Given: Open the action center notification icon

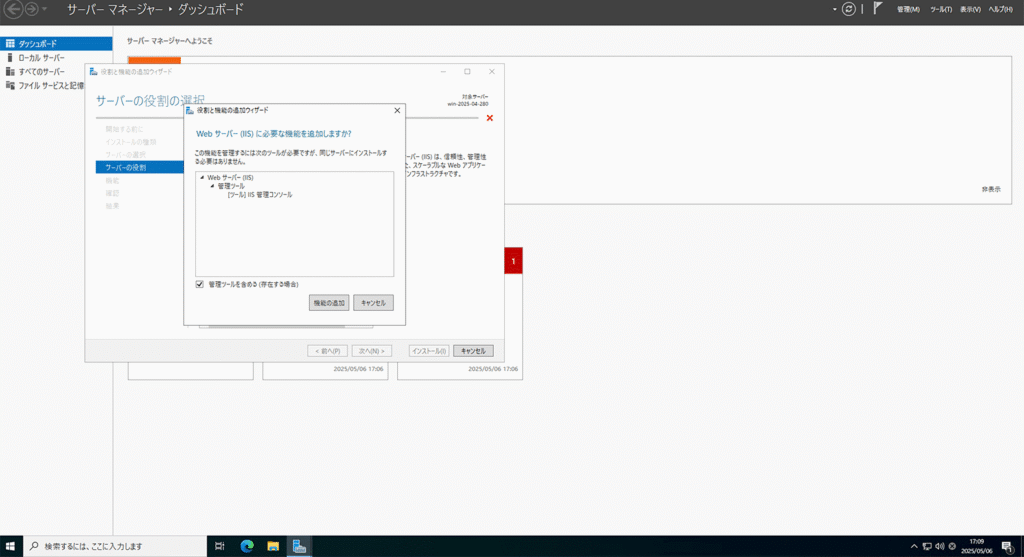Looking at the screenshot, I should coord(1008,547).
